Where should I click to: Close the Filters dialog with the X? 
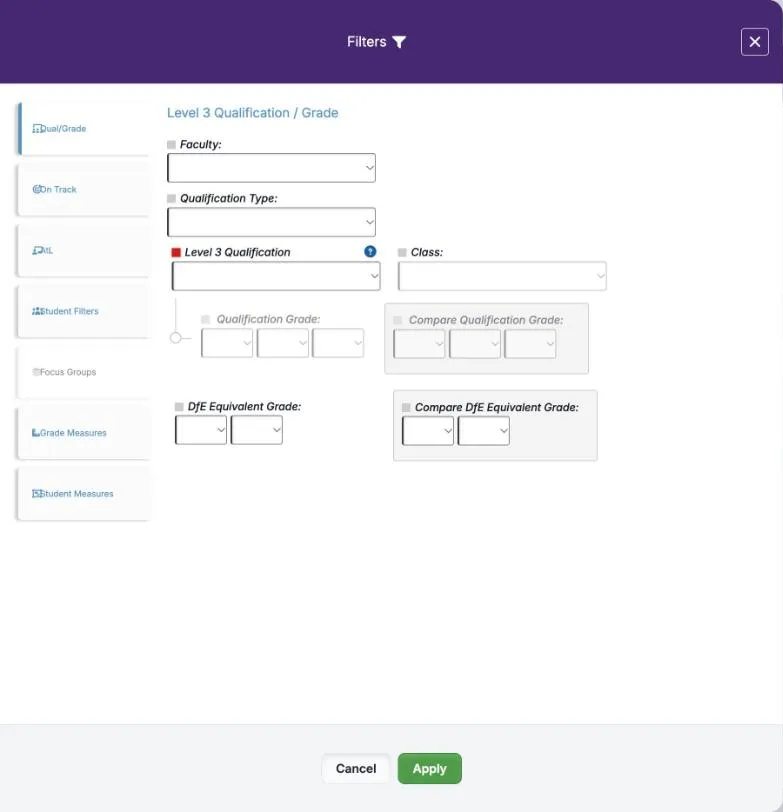[755, 42]
